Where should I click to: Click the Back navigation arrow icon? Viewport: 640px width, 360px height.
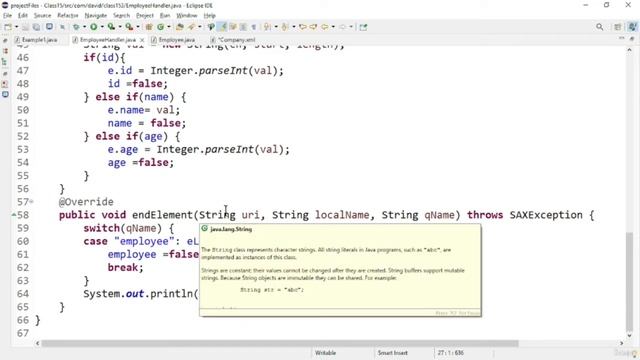click(x=324, y=27)
